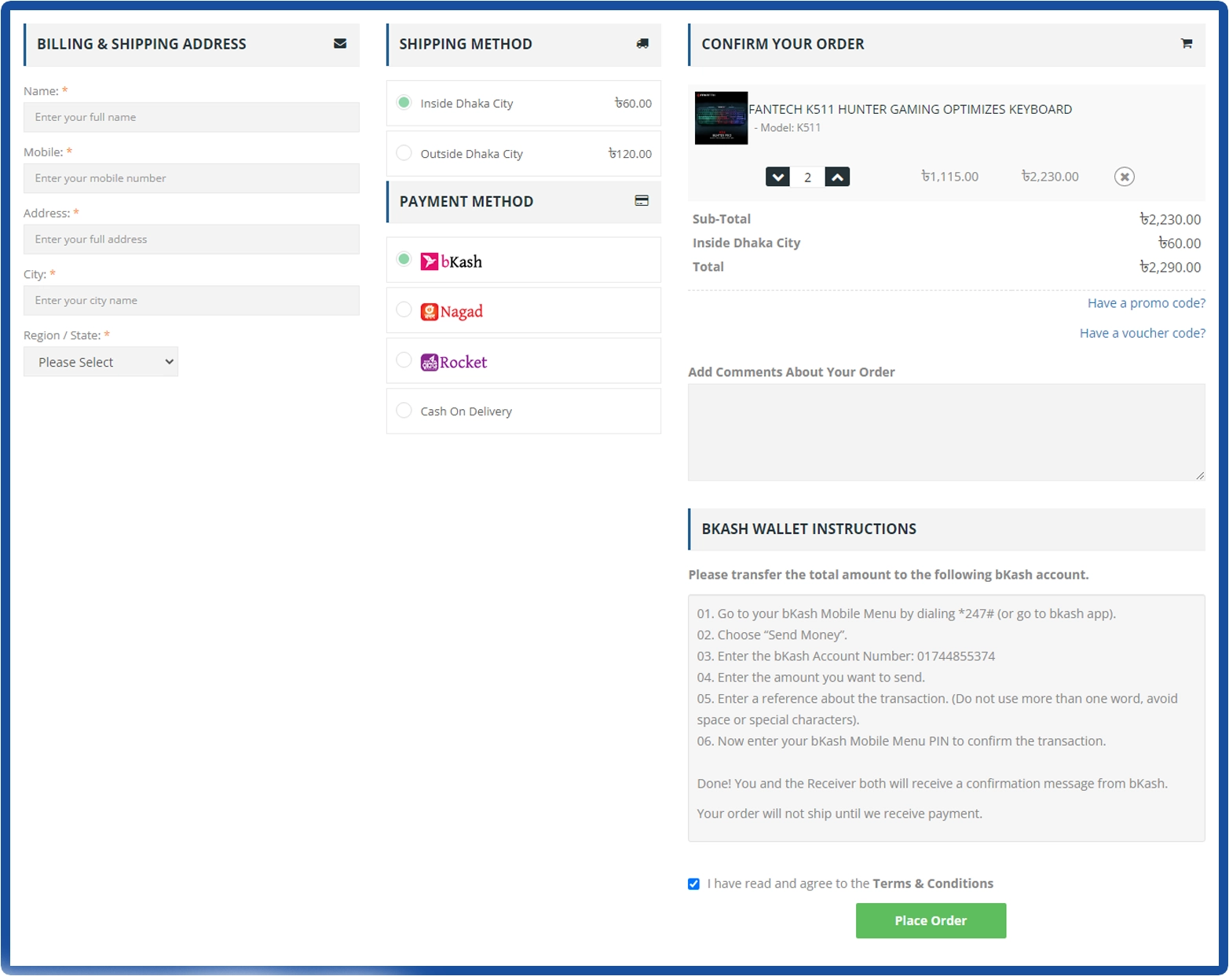Click the Fantech keyboard product thumbnail
Viewport: 1229px width, 980px height.
(721, 118)
